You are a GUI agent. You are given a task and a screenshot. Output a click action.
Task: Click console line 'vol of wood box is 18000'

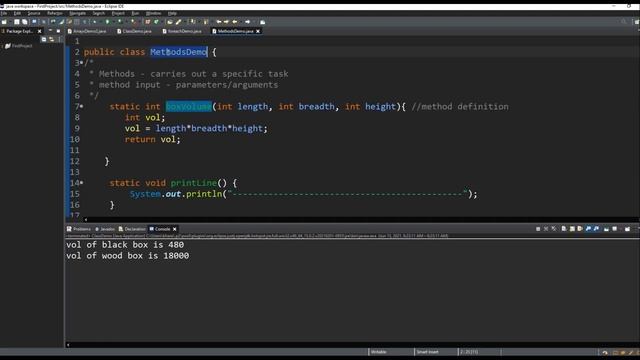127,256
